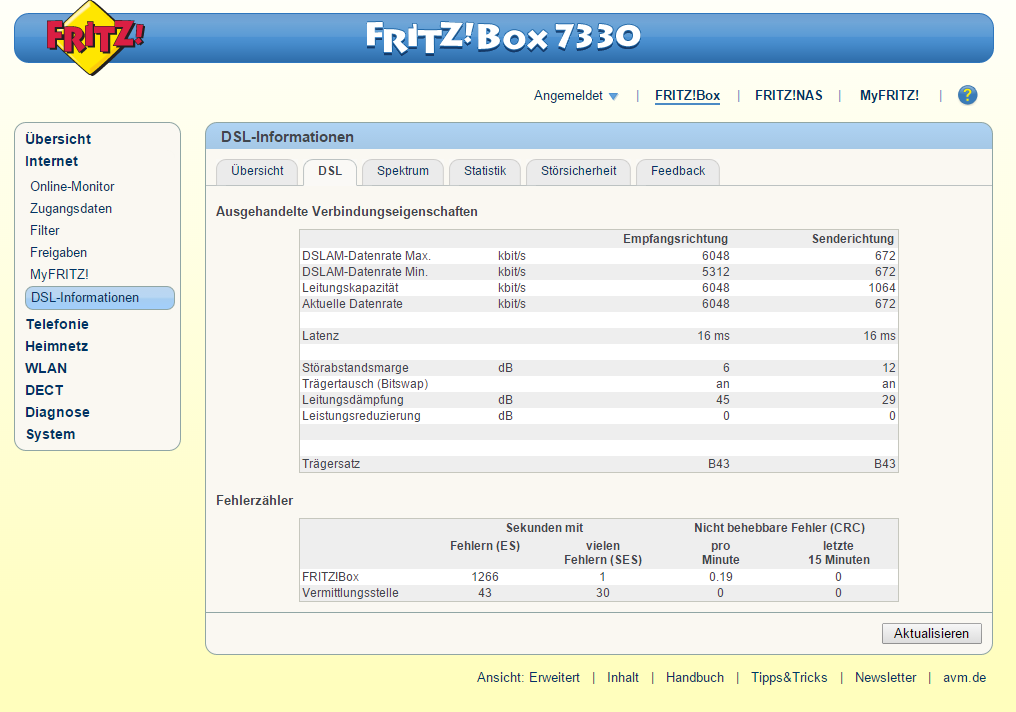Open System in the sidebar
Viewport: 1016px width, 712px height.
click(50, 434)
